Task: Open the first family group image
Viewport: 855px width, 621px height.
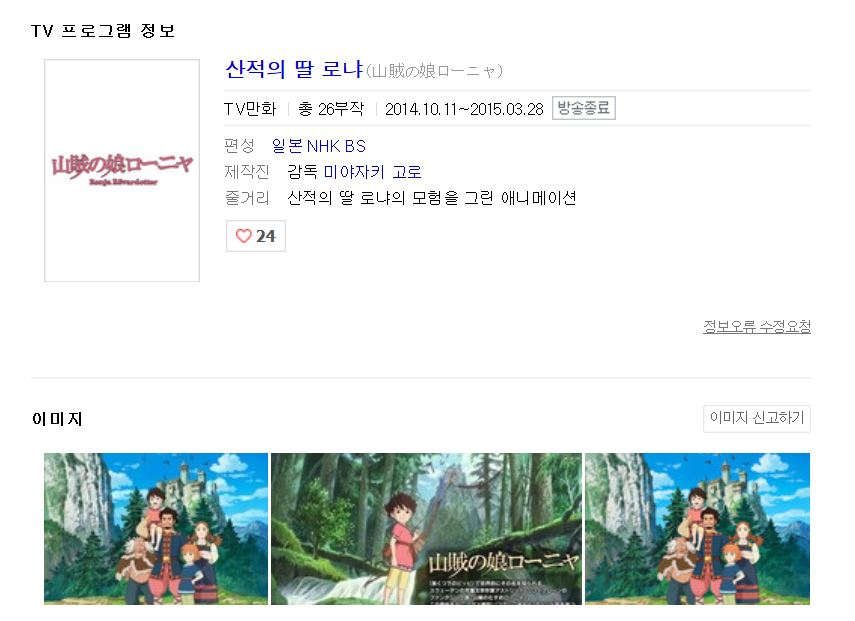Action: coord(156,528)
